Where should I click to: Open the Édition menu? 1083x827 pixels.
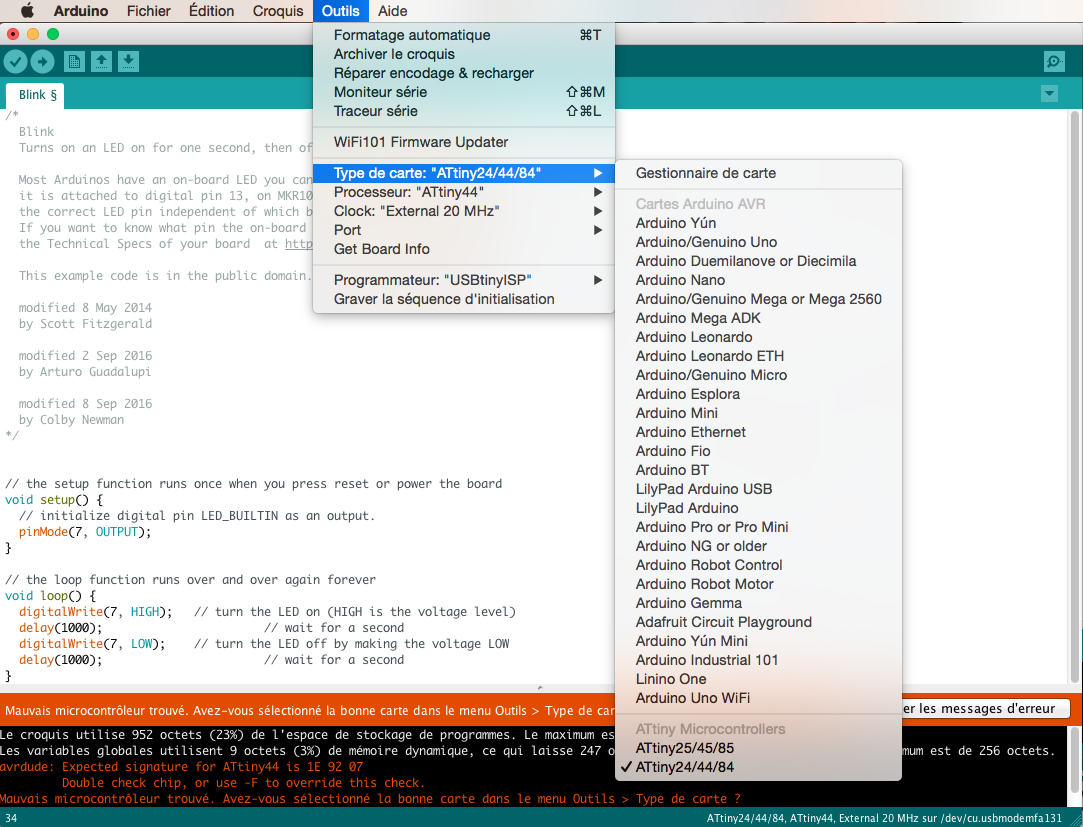[x=211, y=10]
